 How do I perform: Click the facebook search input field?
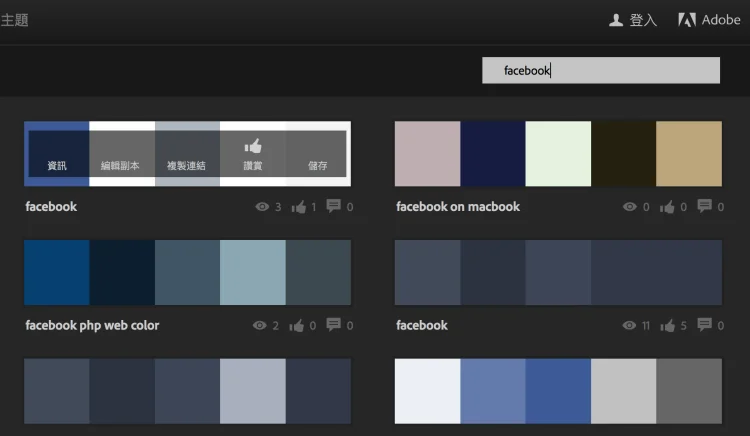click(601, 70)
